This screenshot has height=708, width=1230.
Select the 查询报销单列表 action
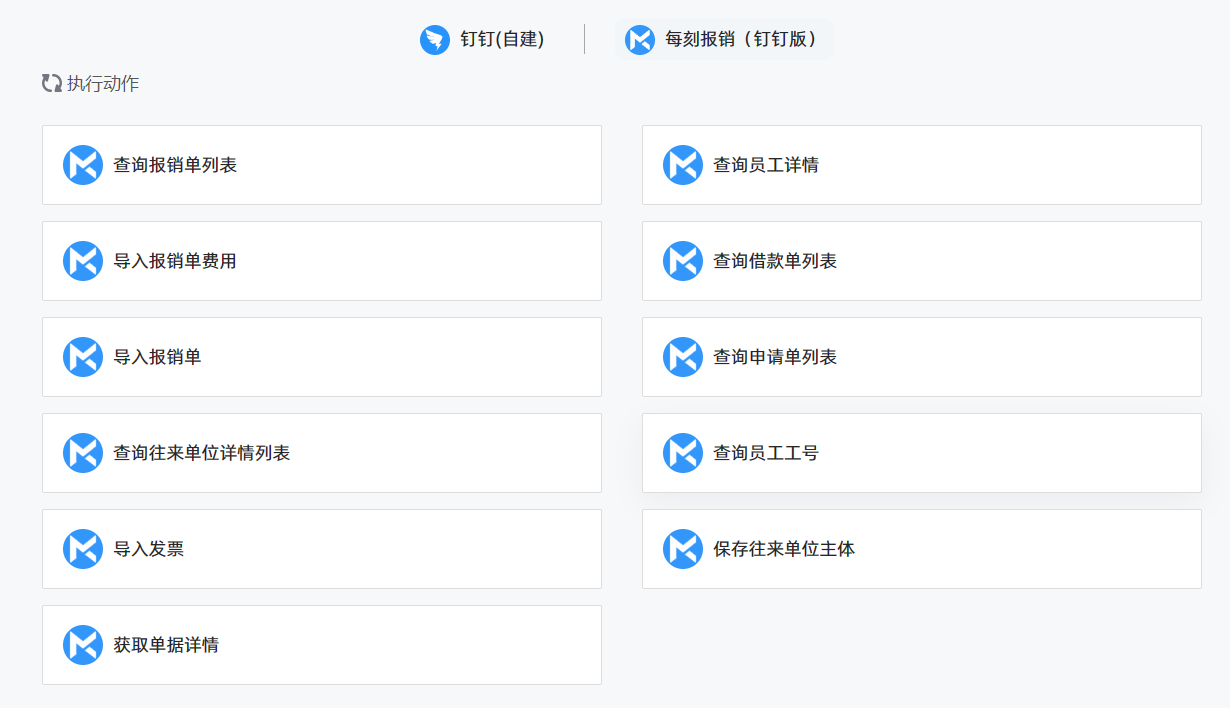click(322, 165)
